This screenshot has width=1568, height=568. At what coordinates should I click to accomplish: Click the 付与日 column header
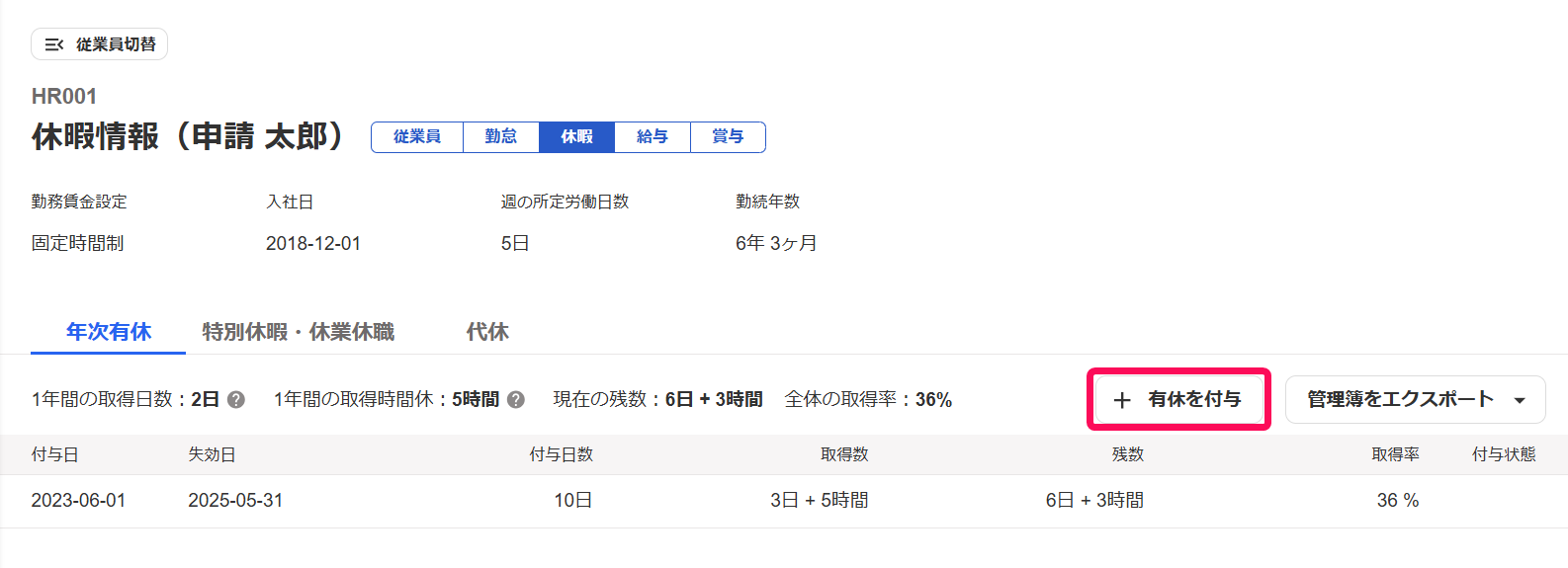[55, 454]
